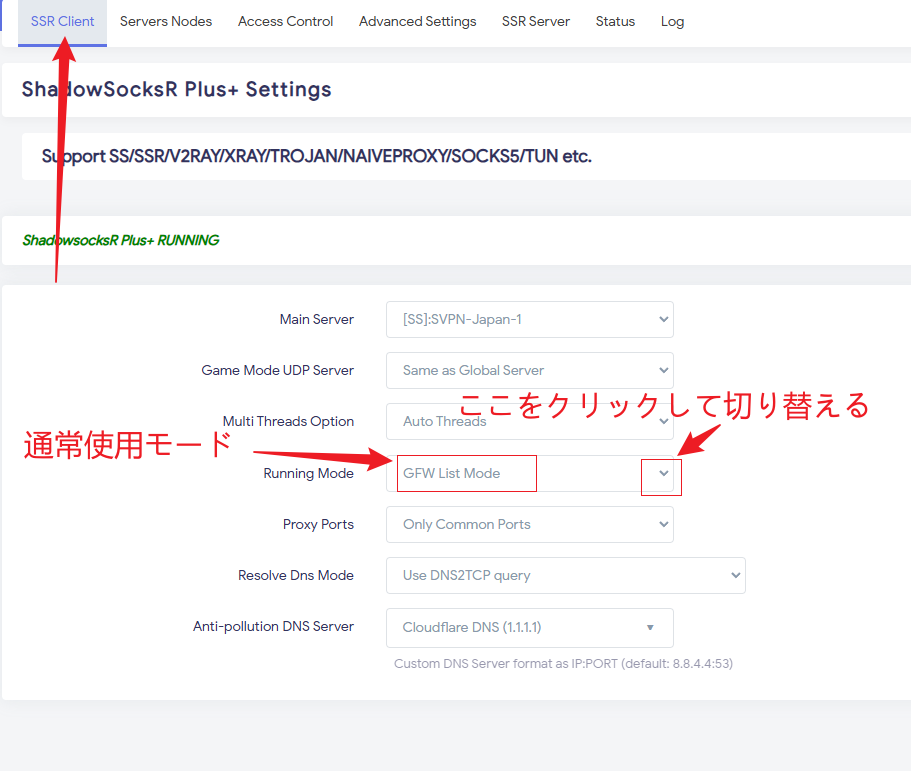Click the red 通常使用モード annotation text

(127, 445)
